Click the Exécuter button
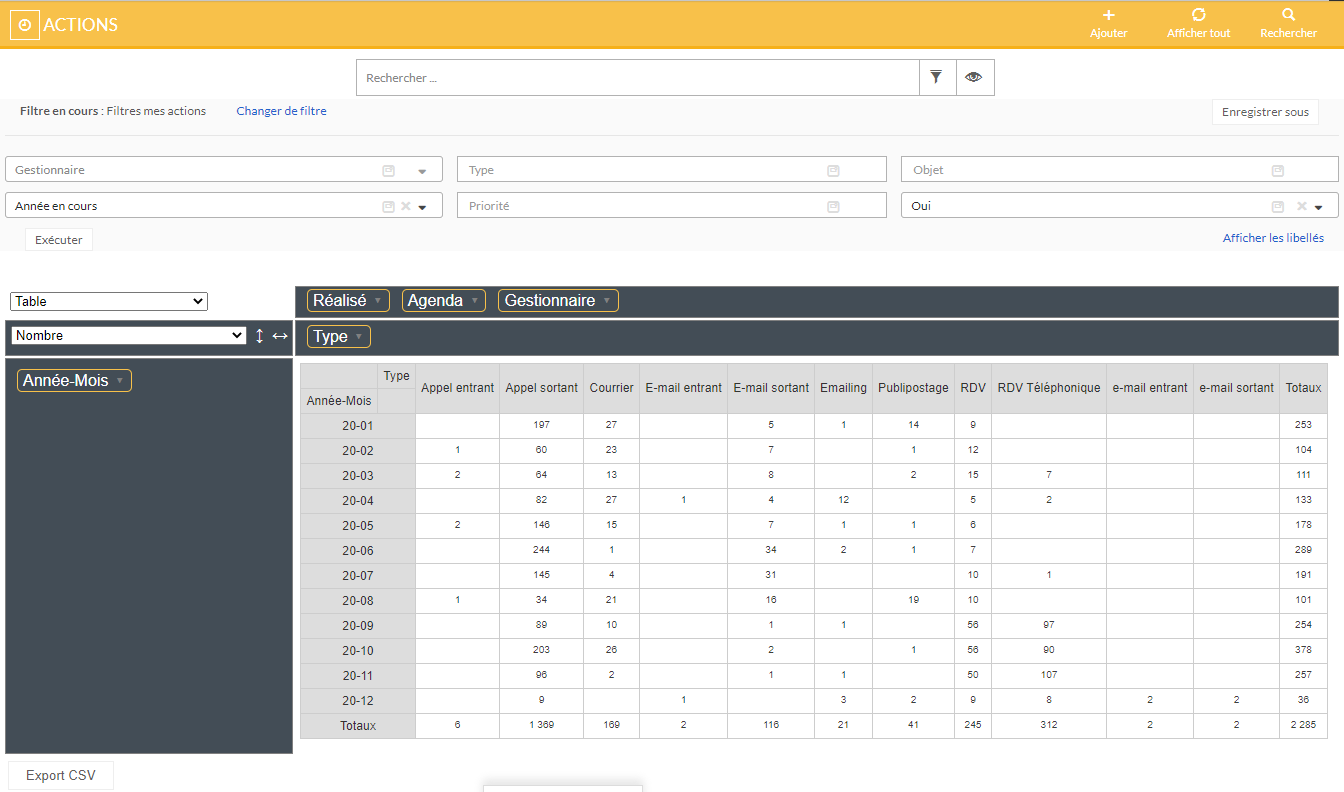 (59, 240)
